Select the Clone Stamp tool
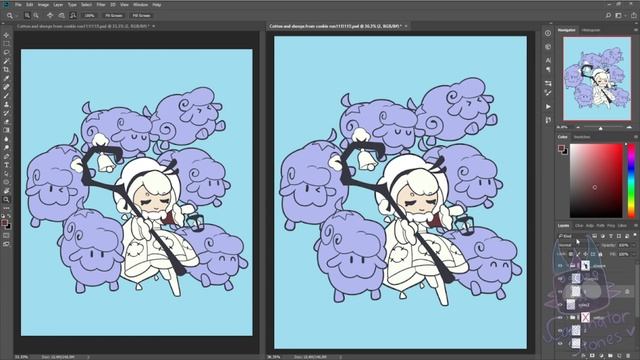 6,104
